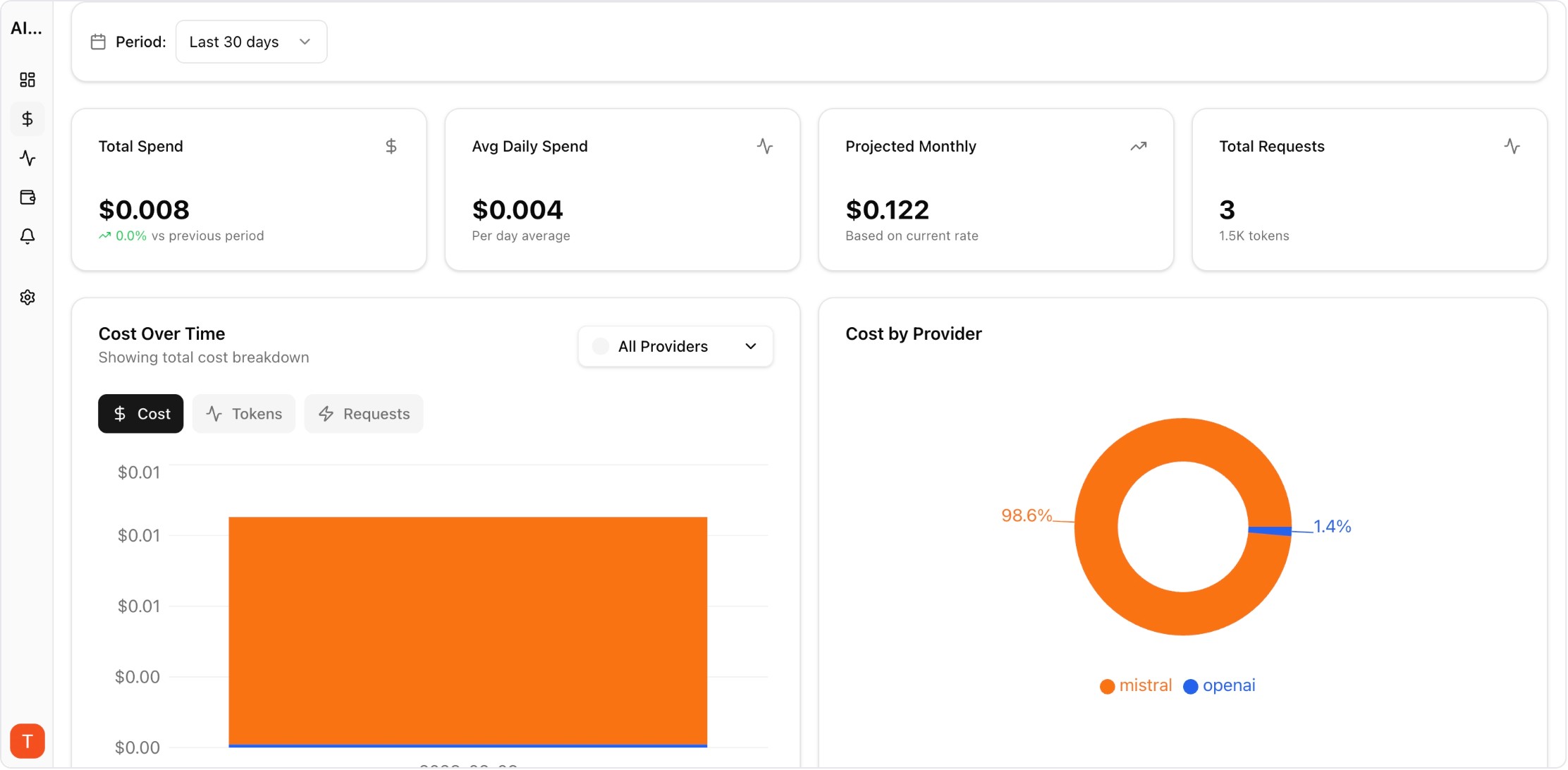Enable the Requests view
This screenshot has width=1568, height=770.
pyautogui.click(x=364, y=414)
